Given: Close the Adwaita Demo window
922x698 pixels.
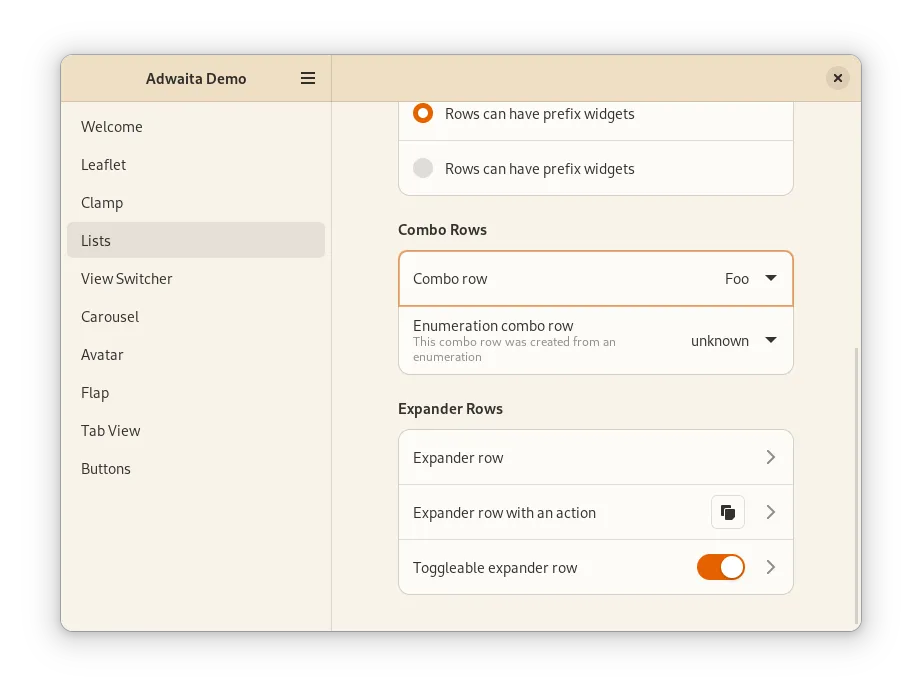Looking at the screenshot, I should (x=838, y=78).
